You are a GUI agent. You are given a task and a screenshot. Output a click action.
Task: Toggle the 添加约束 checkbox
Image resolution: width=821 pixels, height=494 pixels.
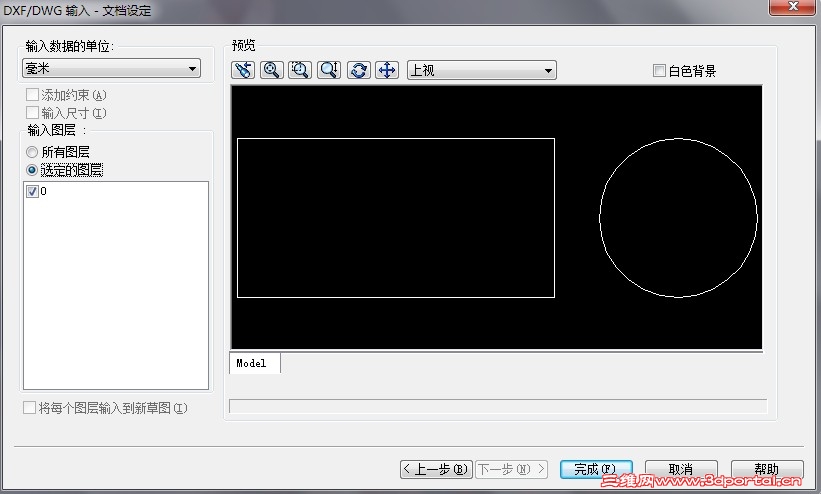pyautogui.click(x=32, y=95)
